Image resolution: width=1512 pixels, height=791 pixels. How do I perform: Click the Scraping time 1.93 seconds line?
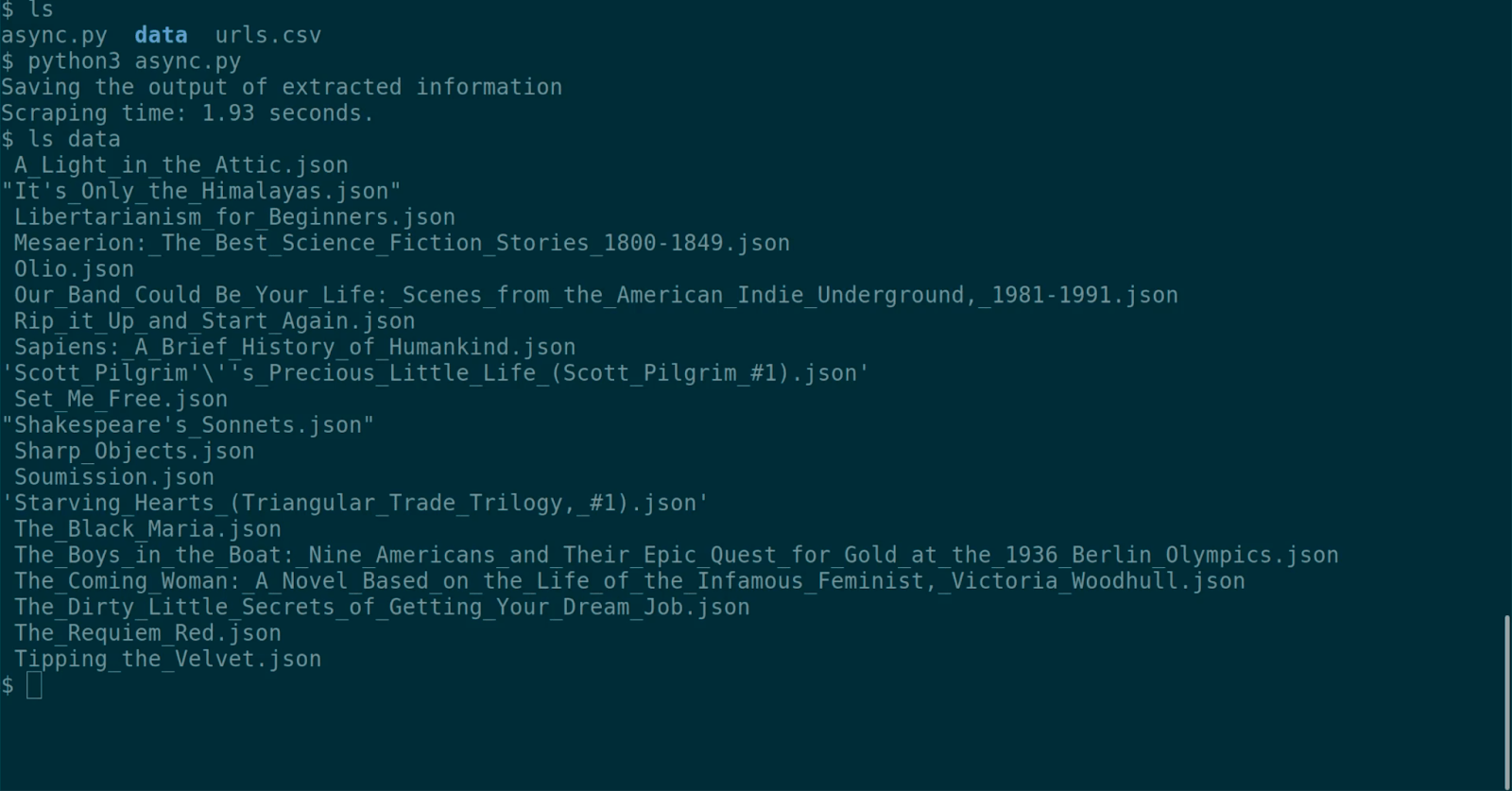(187, 113)
